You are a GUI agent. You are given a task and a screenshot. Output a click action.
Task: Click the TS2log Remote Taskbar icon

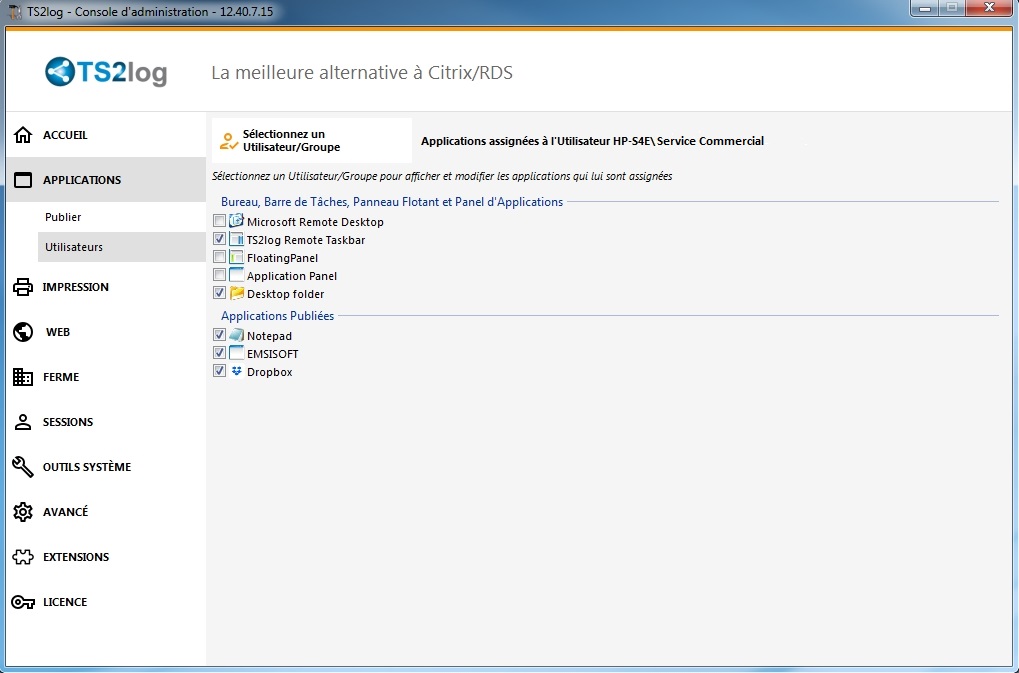pyautogui.click(x=237, y=239)
